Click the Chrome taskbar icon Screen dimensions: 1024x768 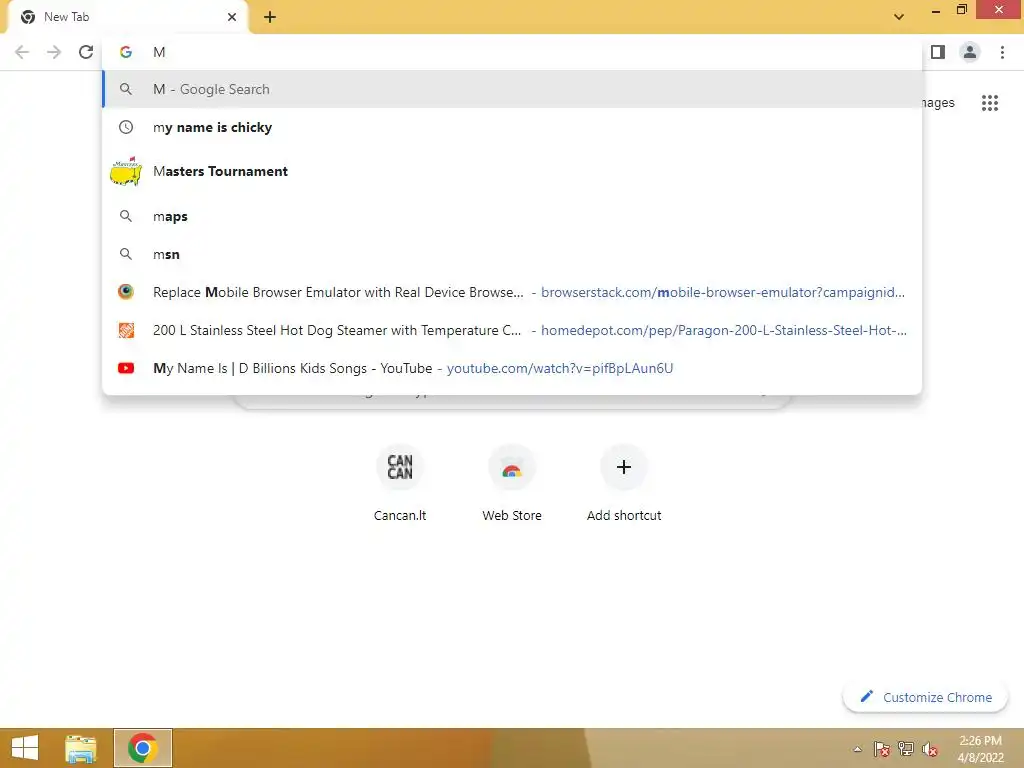click(143, 748)
